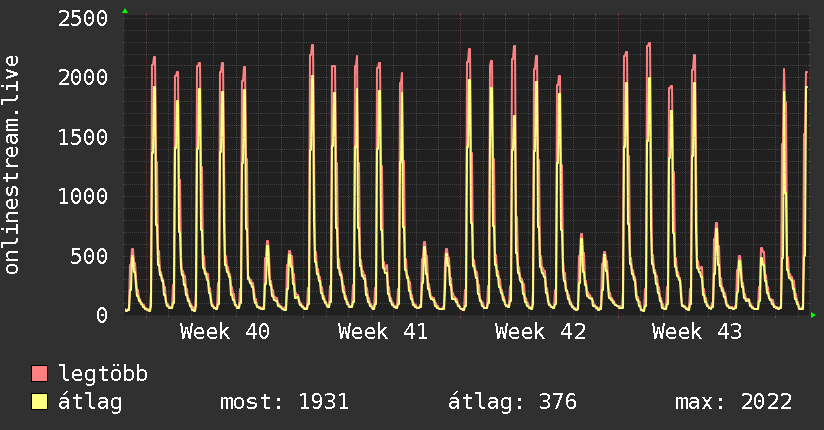Click the most: 1931 value
Image resolution: width=824 pixels, height=430 pixels.
[284, 402]
